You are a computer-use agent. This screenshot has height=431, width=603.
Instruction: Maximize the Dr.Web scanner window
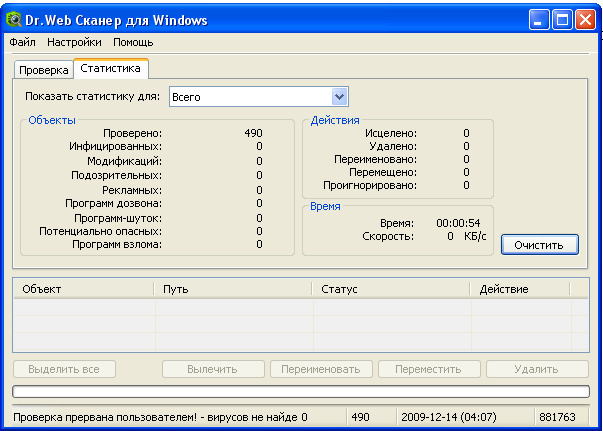(x=562, y=20)
